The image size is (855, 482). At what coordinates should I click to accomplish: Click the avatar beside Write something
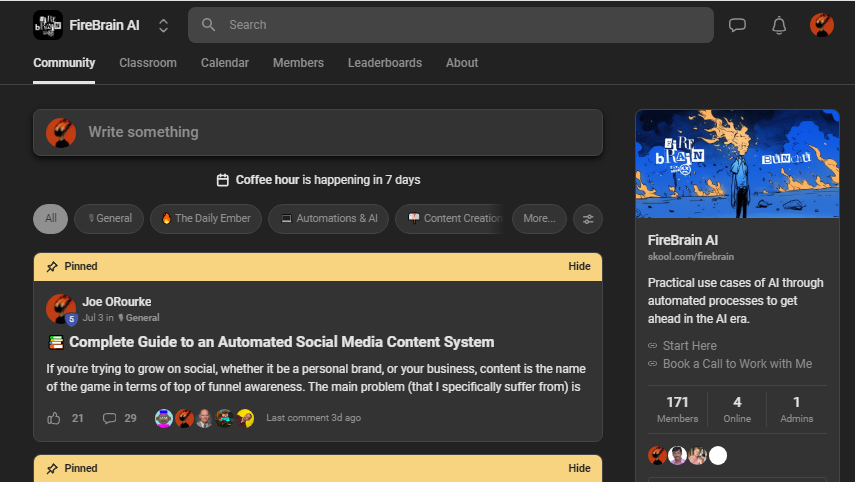61,132
